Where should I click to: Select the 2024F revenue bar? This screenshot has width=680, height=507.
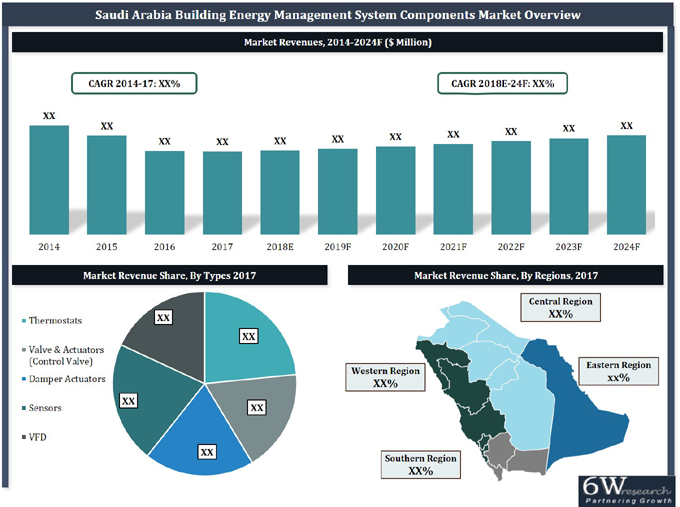pyautogui.click(x=626, y=185)
